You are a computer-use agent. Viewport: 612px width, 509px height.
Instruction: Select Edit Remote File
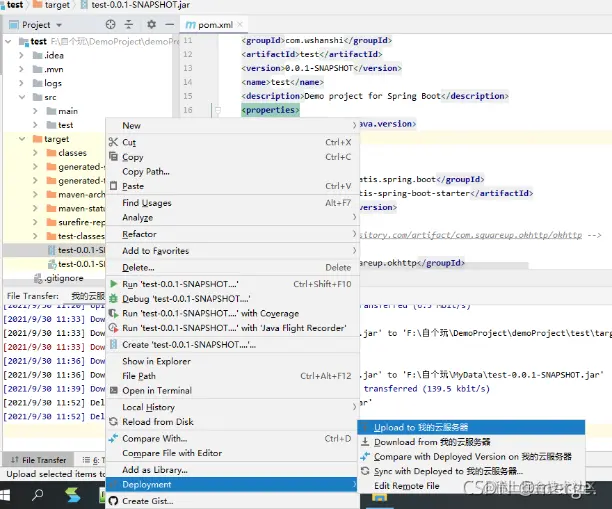471,486
